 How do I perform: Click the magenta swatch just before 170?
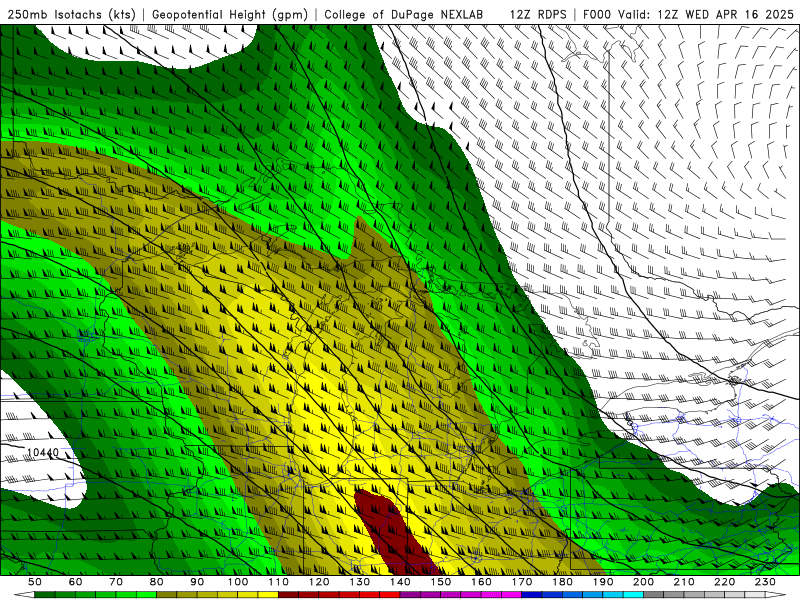(511, 594)
